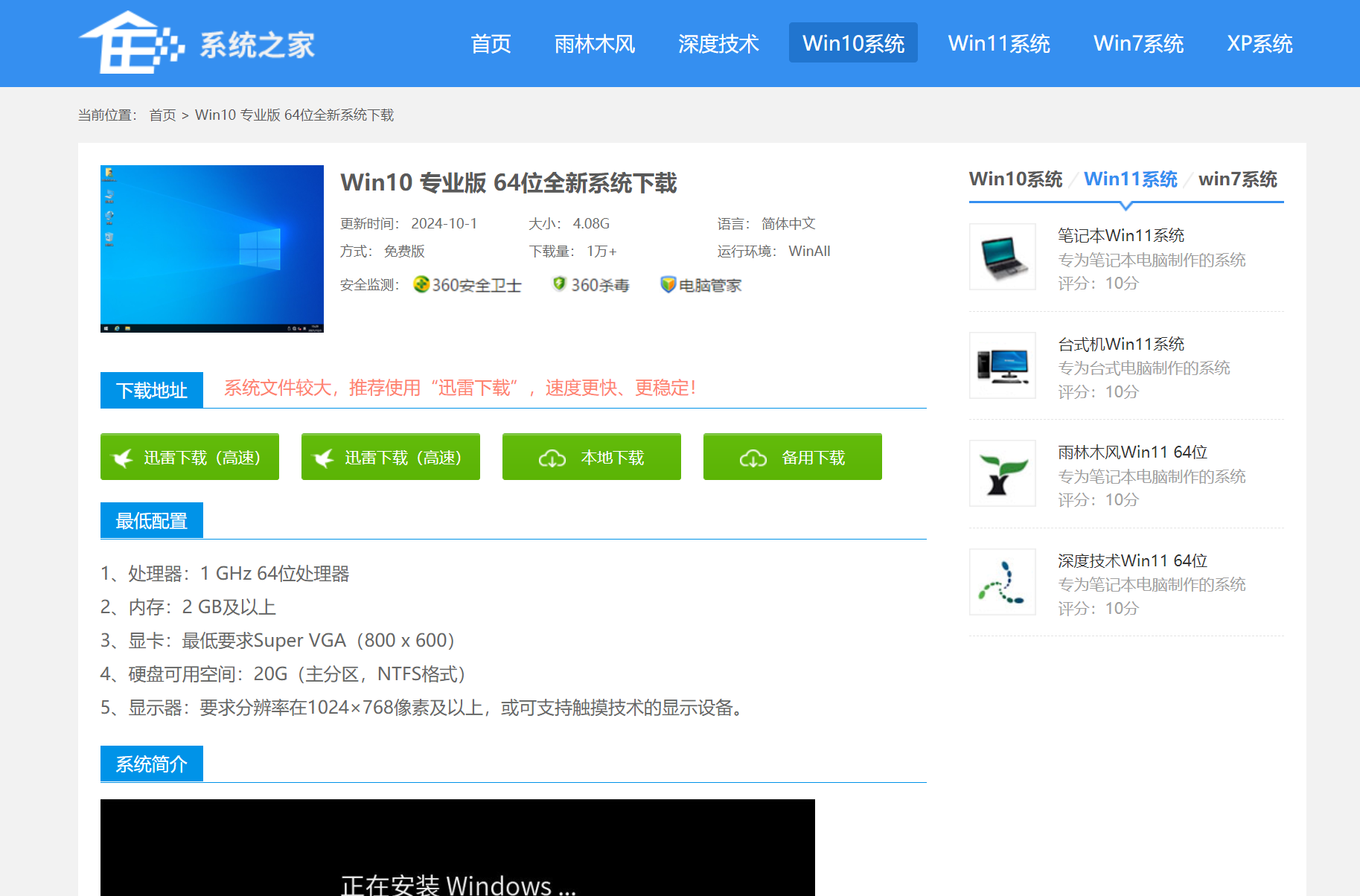Open the 笔记本Win11系统 sidebar link
This screenshot has width=1360, height=896.
pos(1121,235)
